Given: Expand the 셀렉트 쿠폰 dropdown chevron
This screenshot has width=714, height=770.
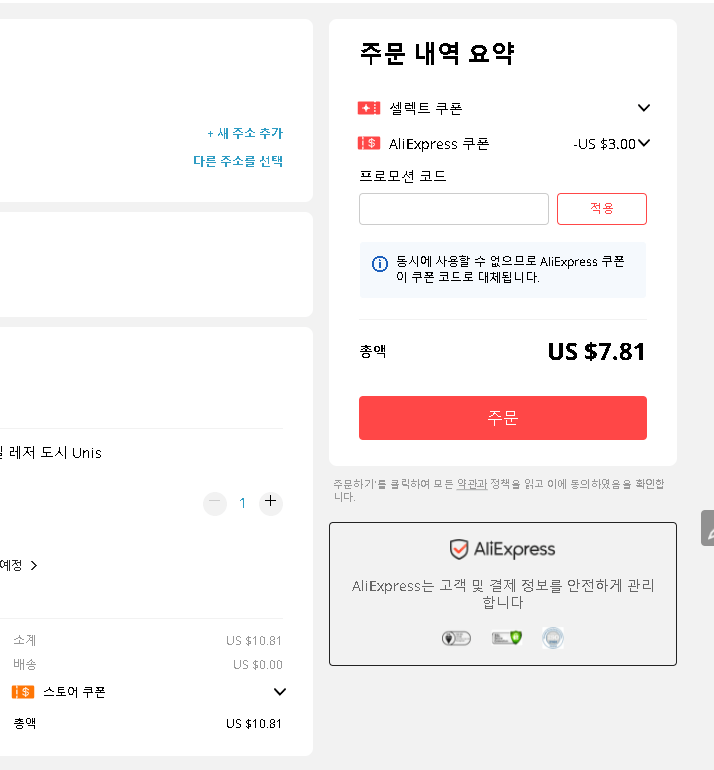Looking at the screenshot, I should point(644,108).
